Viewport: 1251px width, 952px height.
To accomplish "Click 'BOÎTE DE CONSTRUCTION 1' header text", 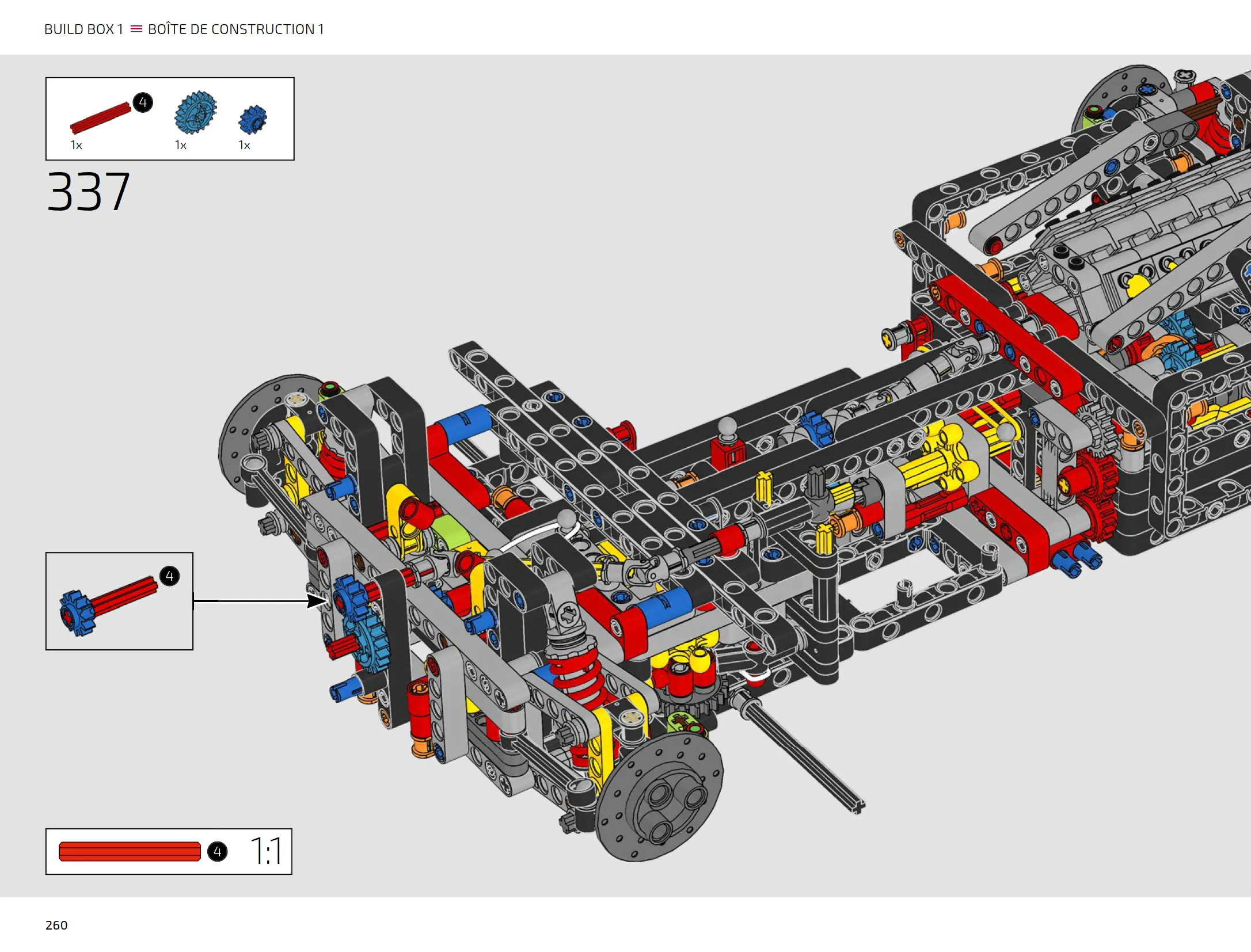I will [x=236, y=29].
